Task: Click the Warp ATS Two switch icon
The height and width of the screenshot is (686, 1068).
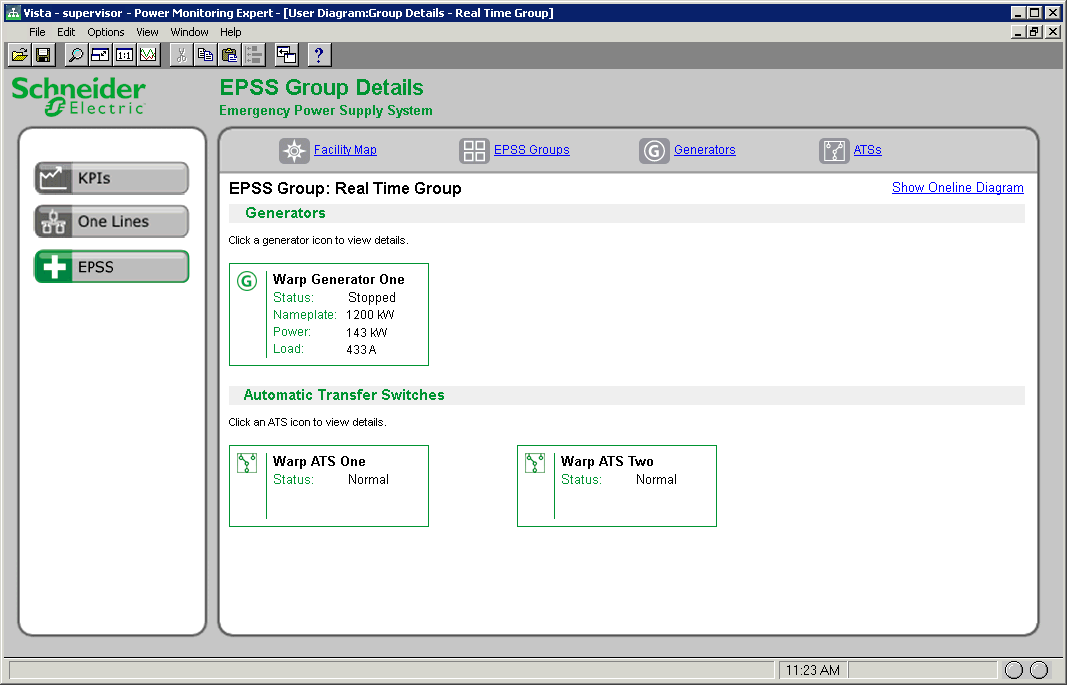Action: click(535, 462)
